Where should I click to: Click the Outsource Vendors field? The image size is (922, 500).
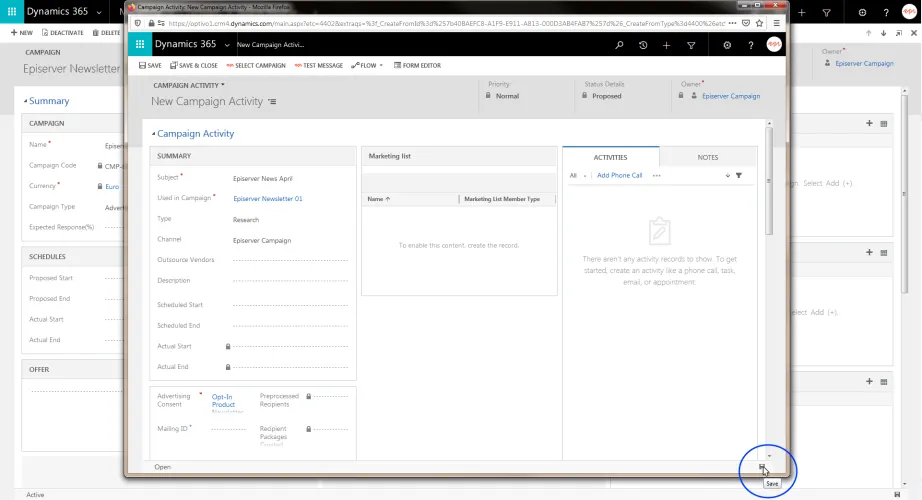tap(290, 260)
